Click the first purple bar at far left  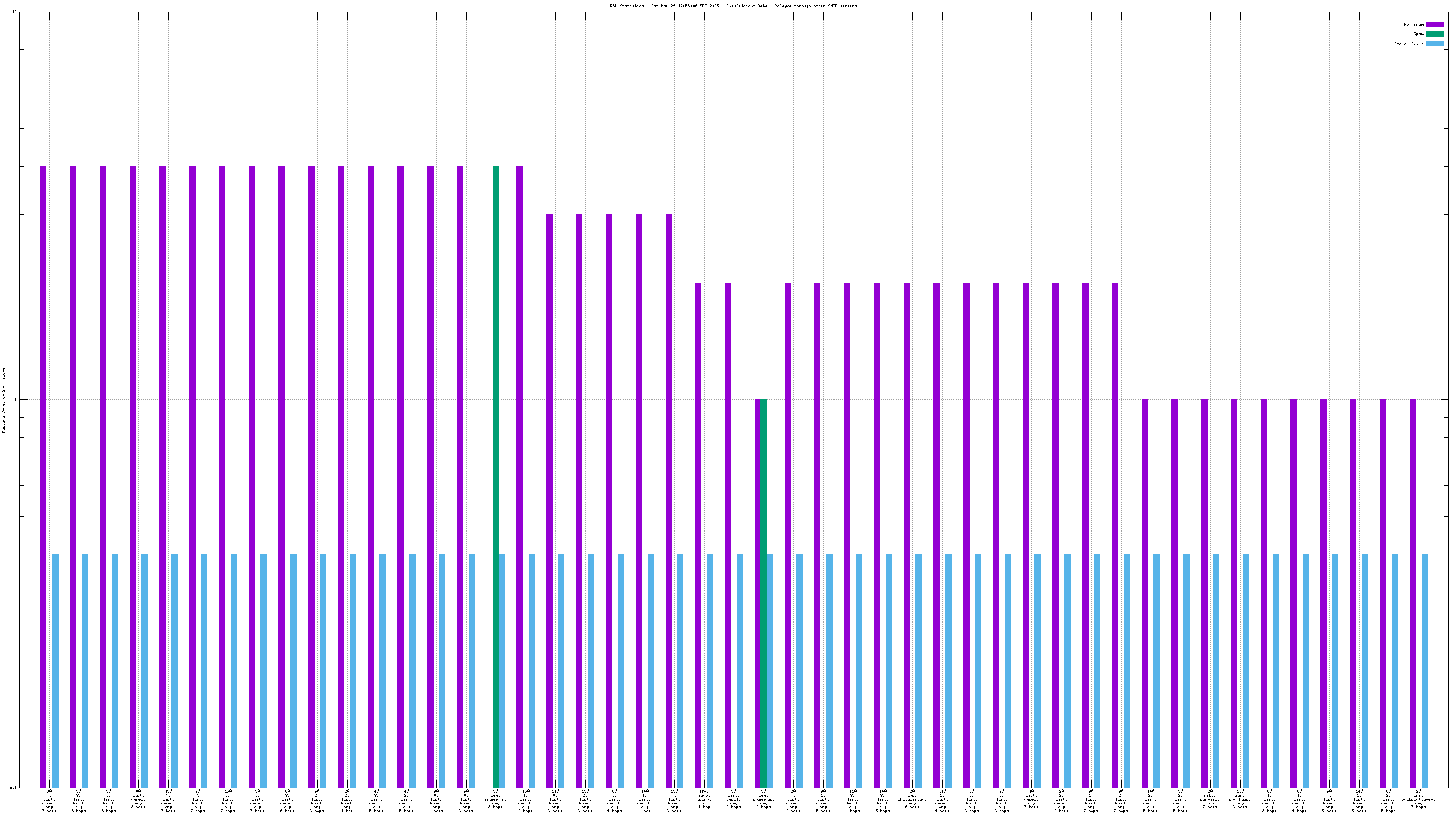(x=44, y=475)
